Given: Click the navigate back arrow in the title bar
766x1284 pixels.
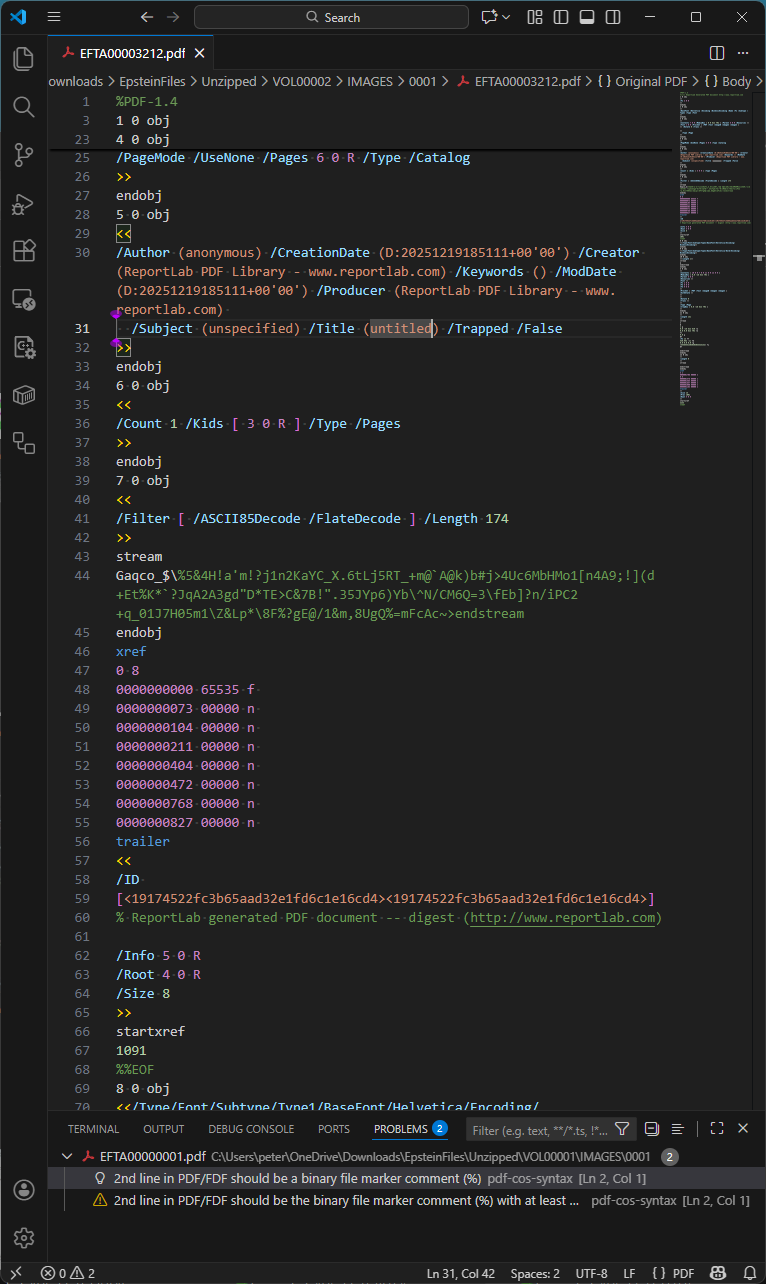Looking at the screenshot, I should (146, 17).
